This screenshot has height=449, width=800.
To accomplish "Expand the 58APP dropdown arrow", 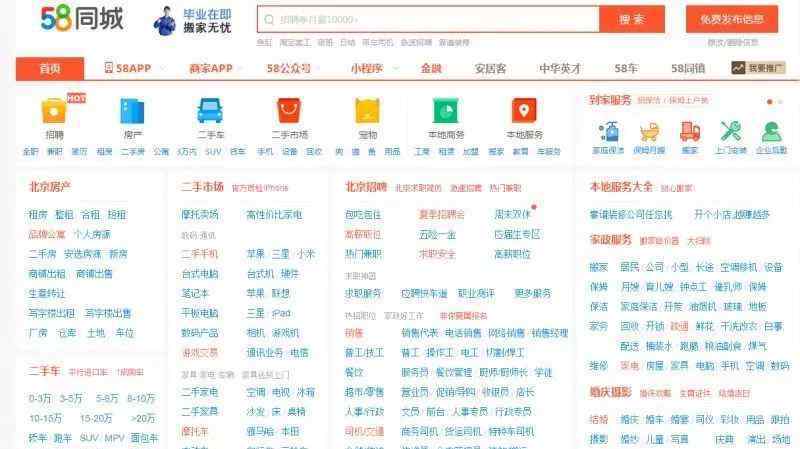I will (x=163, y=68).
